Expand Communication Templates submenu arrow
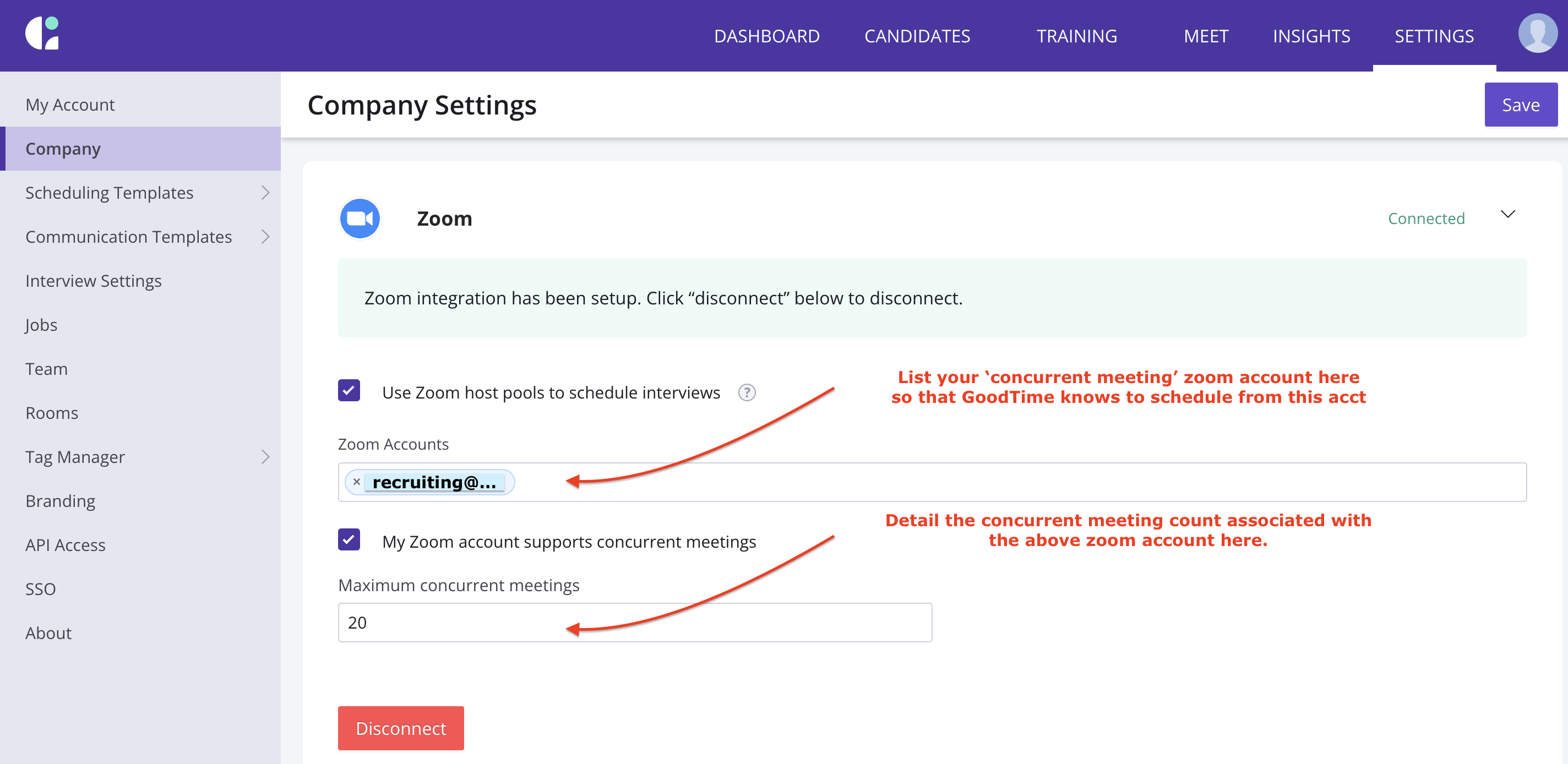The image size is (1568, 764). [x=265, y=237]
